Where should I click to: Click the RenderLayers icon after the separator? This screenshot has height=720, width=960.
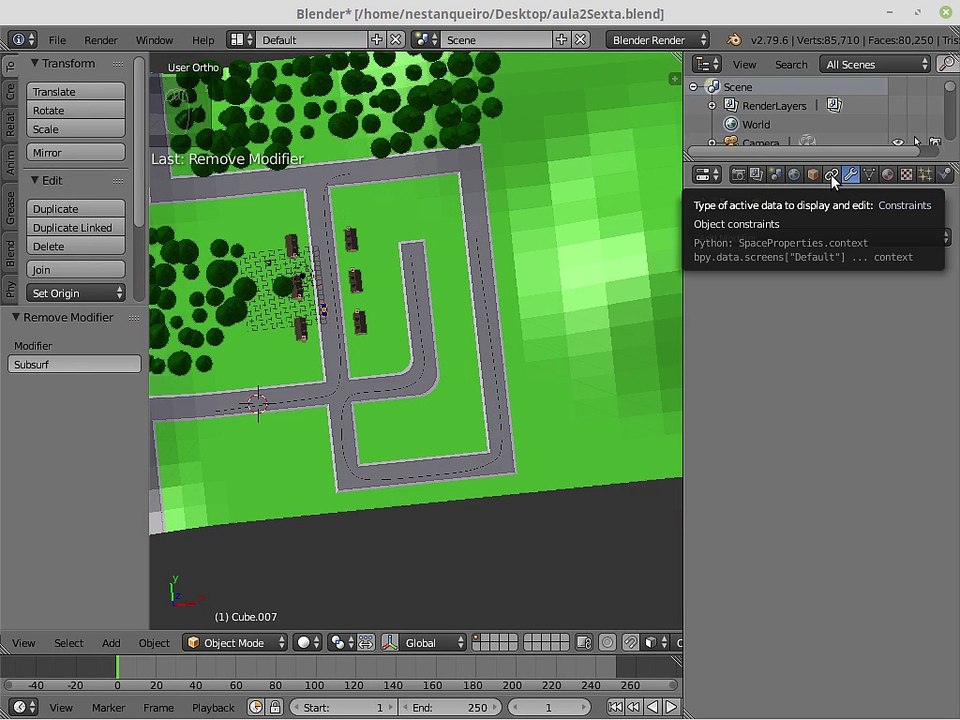pos(834,105)
